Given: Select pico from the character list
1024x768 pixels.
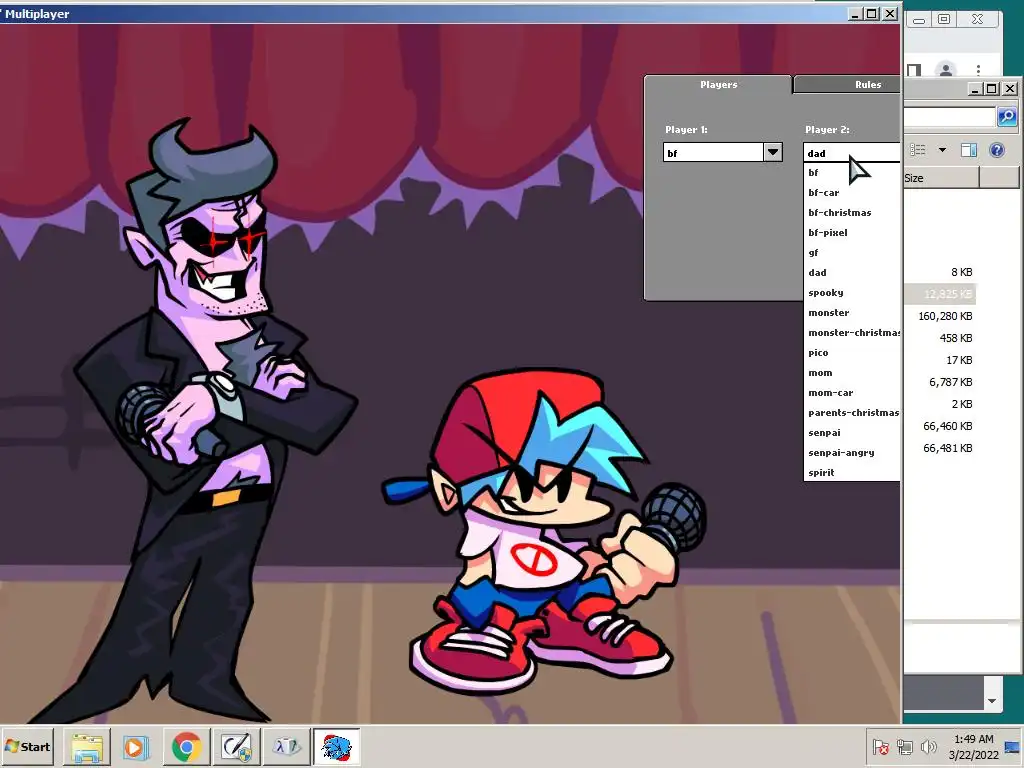Looking at the screenshot, I should pos(852,353).
